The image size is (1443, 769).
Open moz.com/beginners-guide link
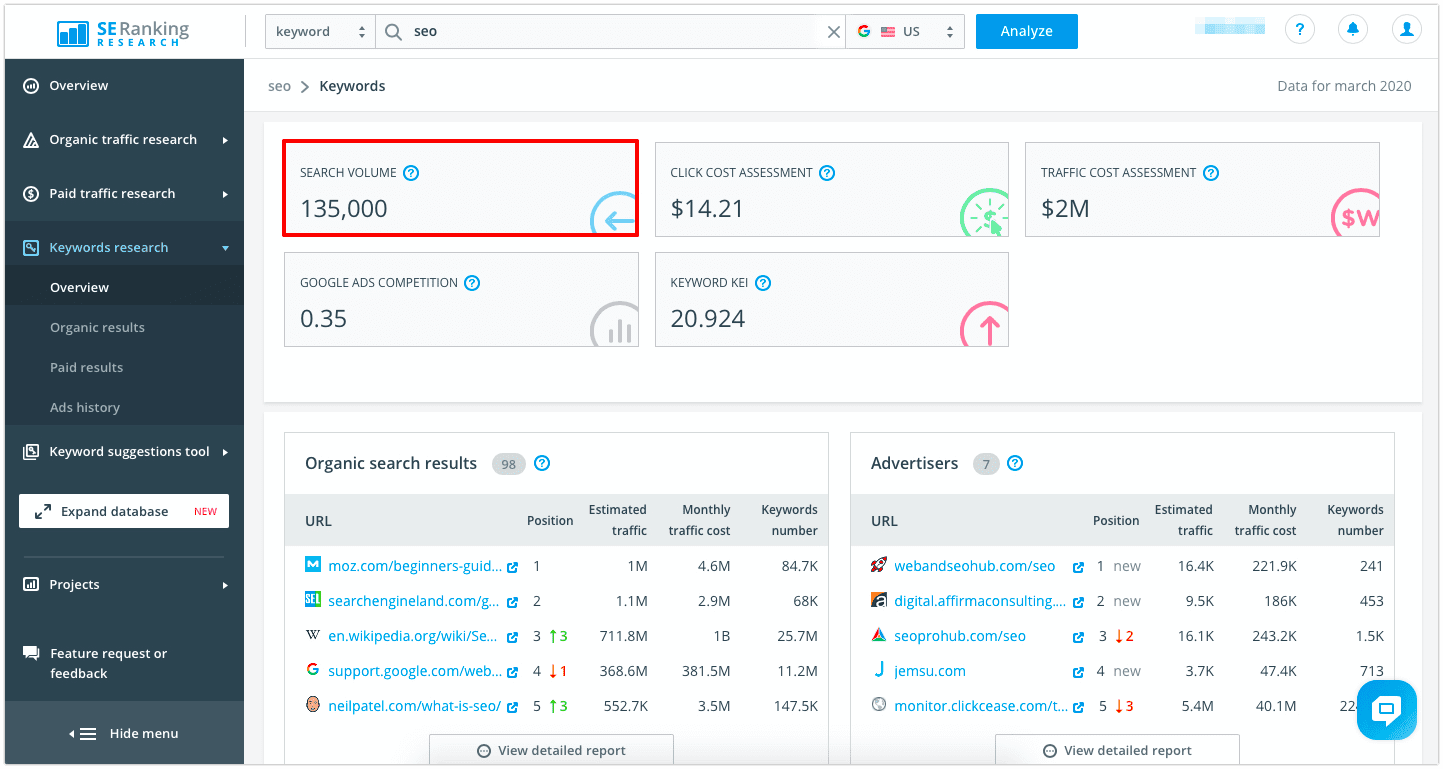(x=415, y=566)
